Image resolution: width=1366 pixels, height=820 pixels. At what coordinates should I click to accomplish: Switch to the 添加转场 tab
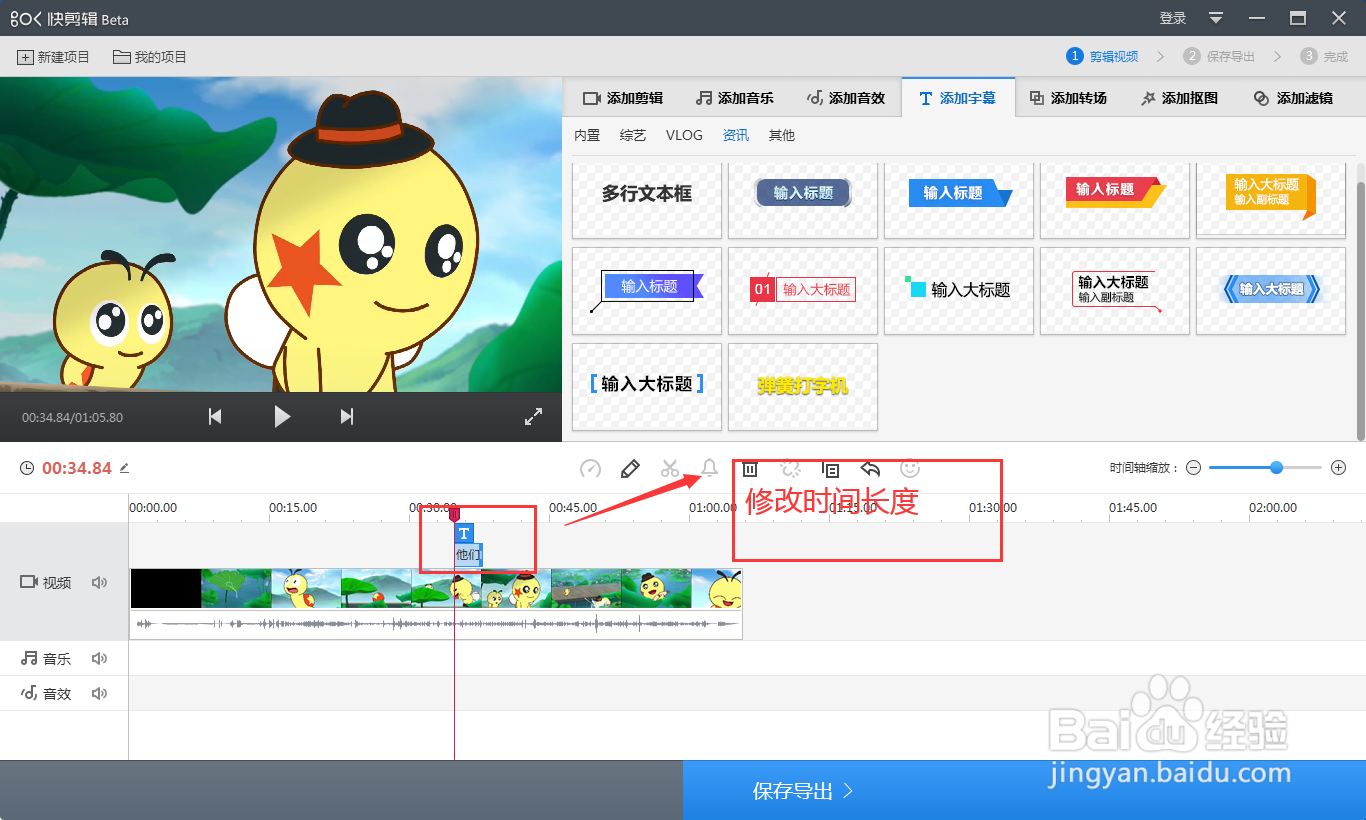1068,98
